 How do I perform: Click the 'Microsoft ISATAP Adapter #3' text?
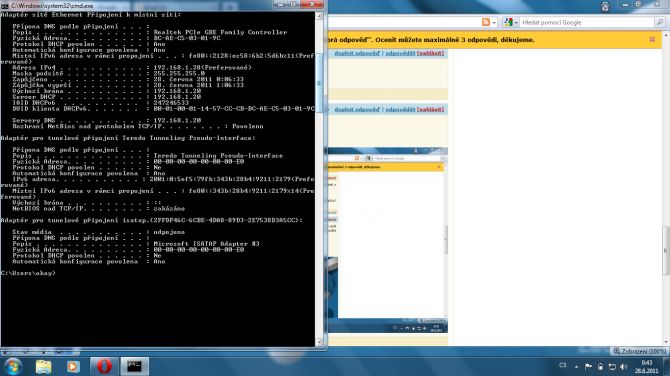(206, 244)
